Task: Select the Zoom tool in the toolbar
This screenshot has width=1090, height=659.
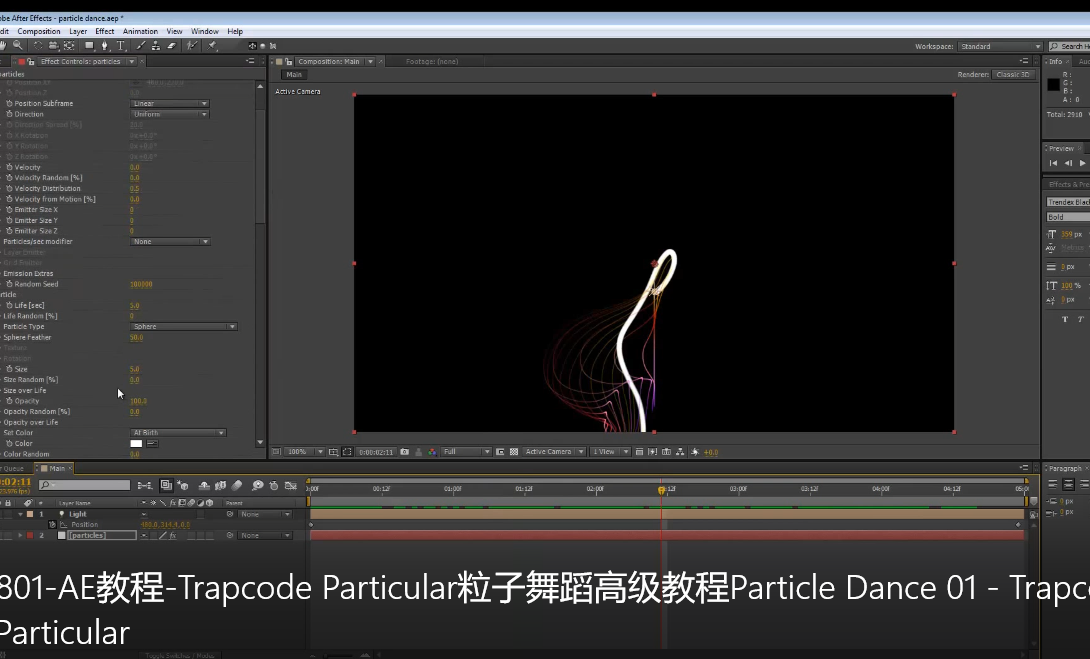Action: (17, 45)
